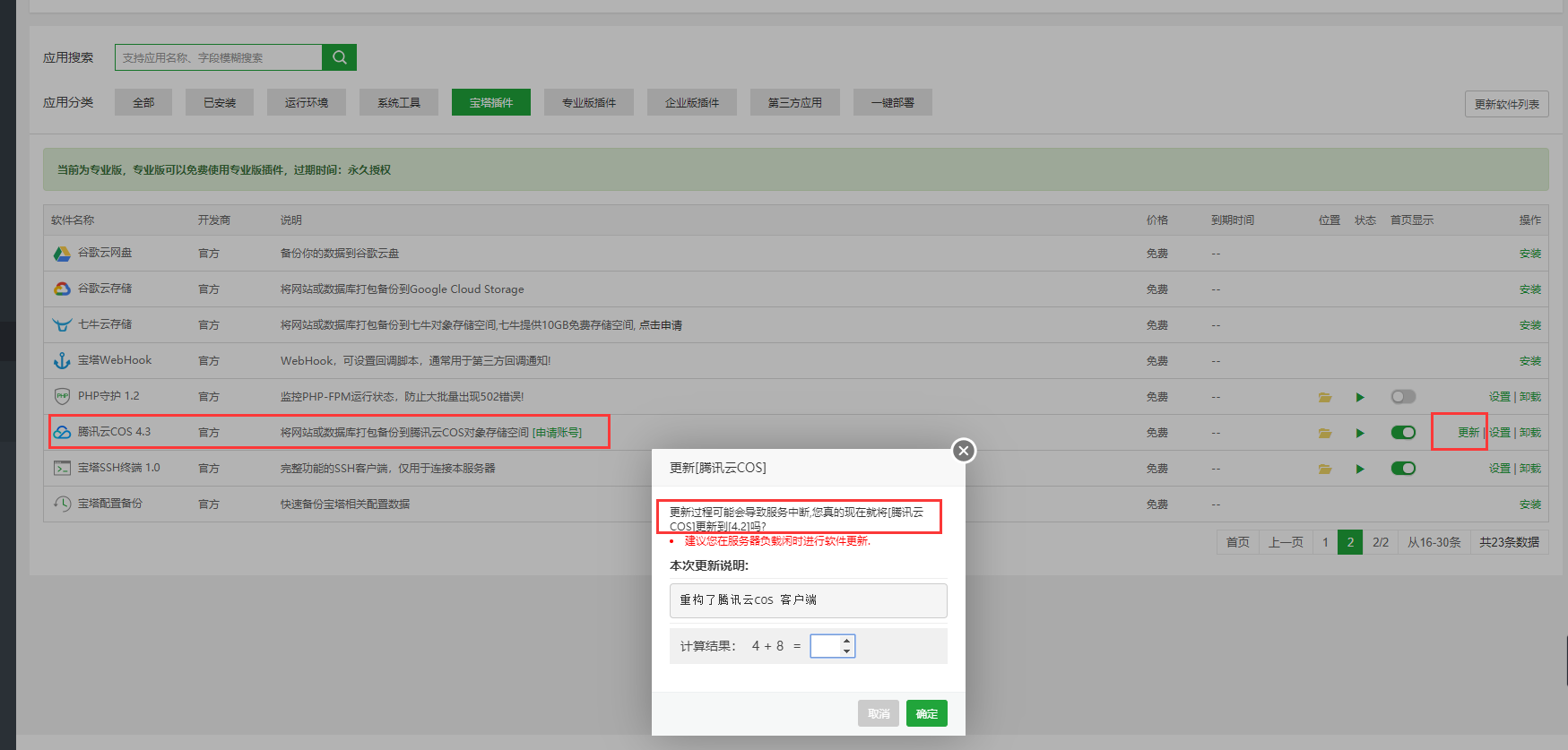Image resolution: width=1568 pixels, height=750 pixels.
Task: Click the Google Cloud Storage row icon
Action: coord(62,289)
